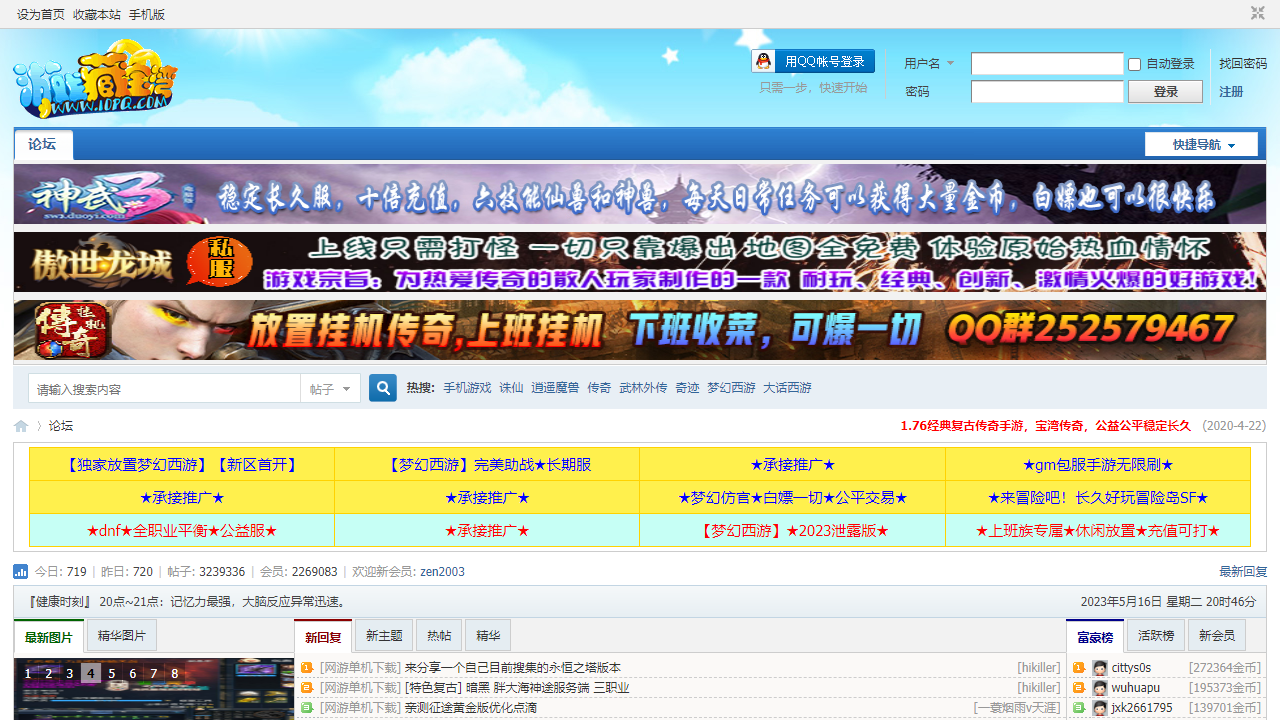1280x720 pixels.
Task: Open the 放置挂机传奇 banner advertisement
Action: (640, 330)
